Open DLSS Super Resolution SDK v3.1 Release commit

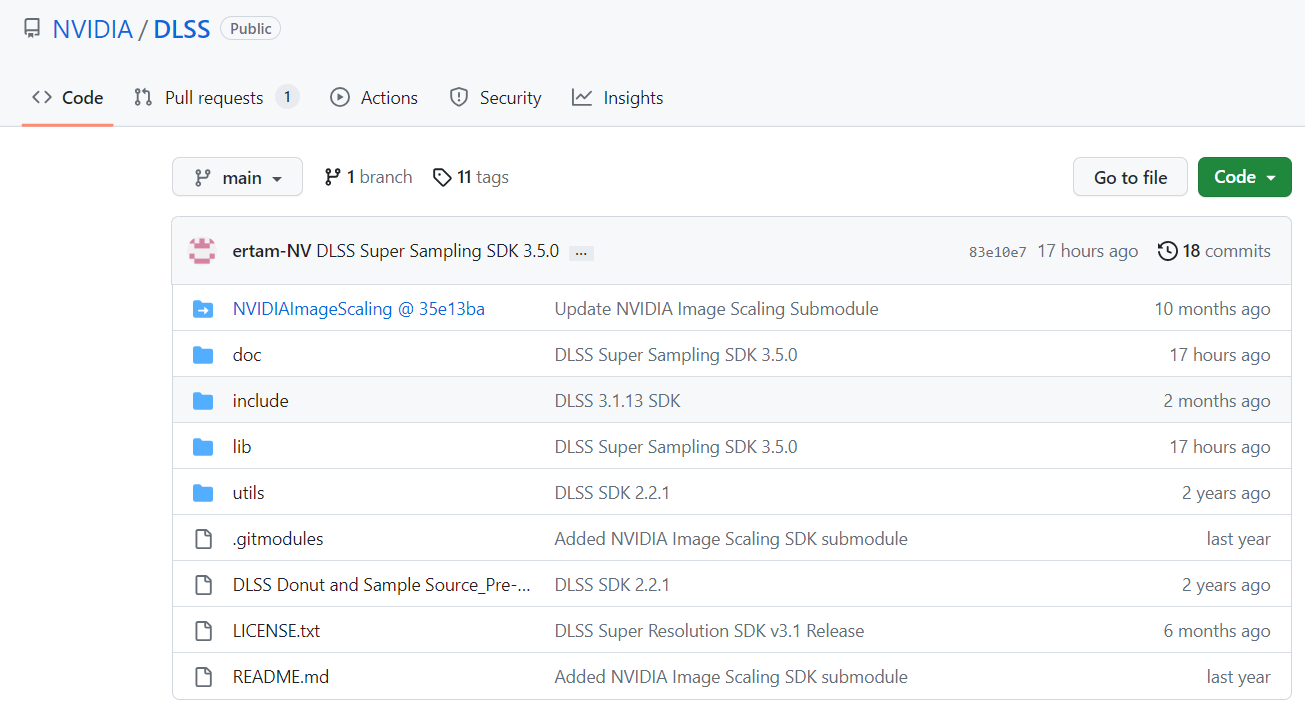(710, 631)
